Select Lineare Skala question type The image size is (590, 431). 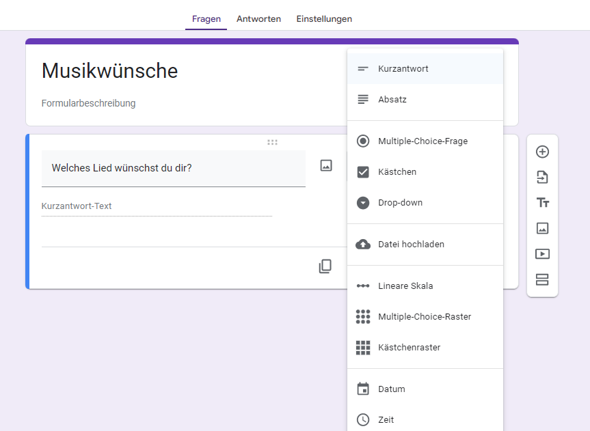425,286
